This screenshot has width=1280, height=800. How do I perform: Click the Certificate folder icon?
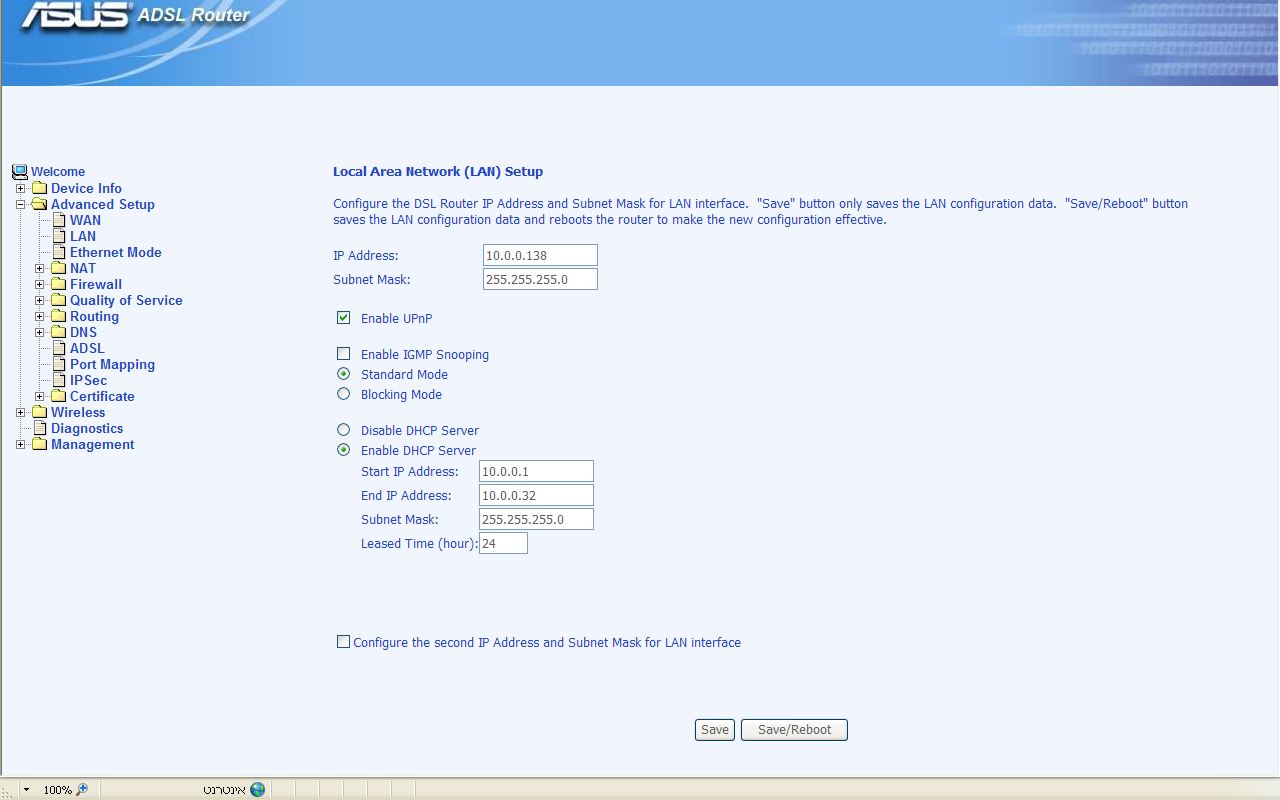[x=59, y=396]
